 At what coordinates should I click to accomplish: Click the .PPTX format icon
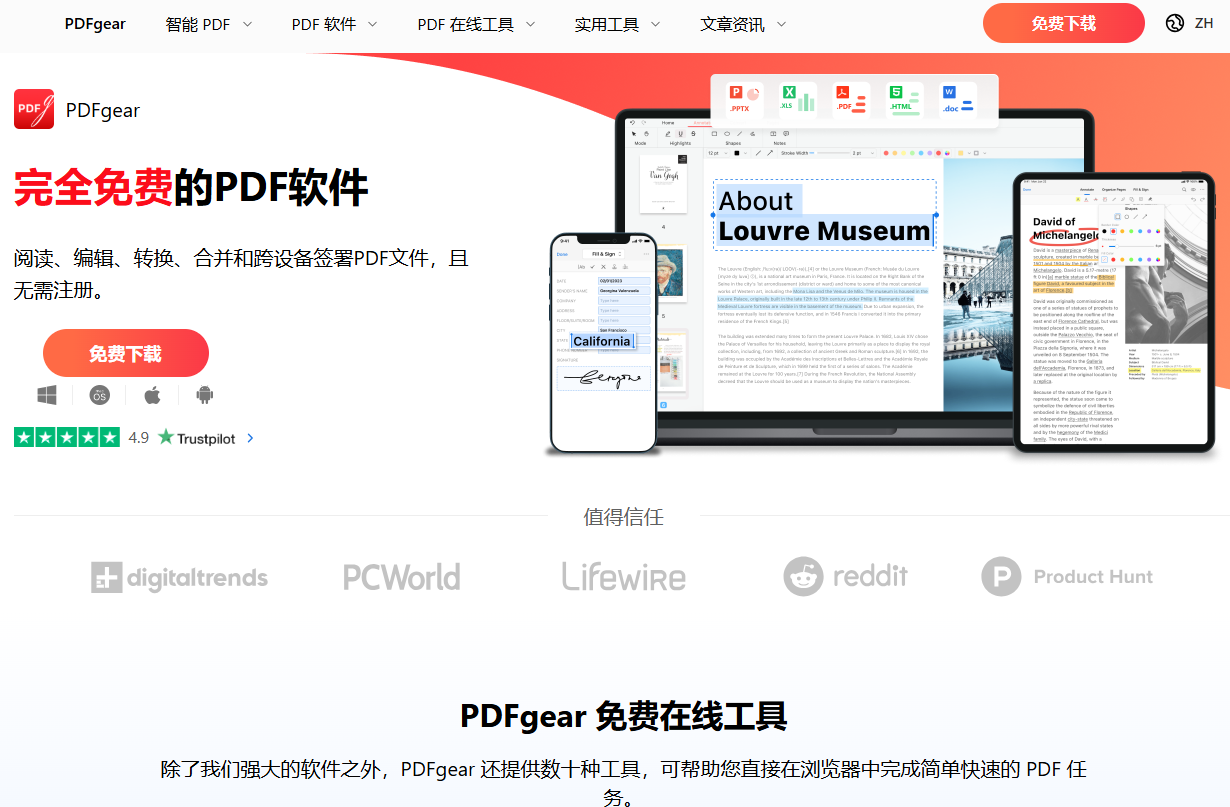coord(744,100)
